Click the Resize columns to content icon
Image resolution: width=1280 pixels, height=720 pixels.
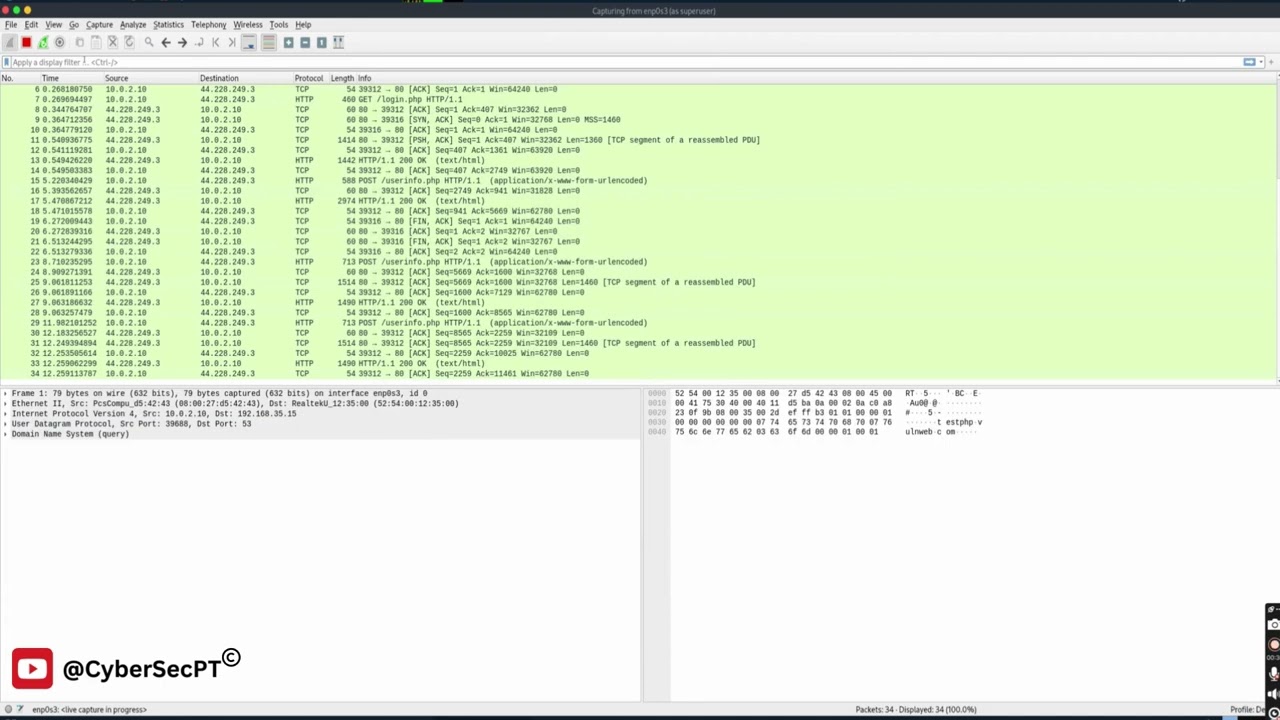[338, 42]
